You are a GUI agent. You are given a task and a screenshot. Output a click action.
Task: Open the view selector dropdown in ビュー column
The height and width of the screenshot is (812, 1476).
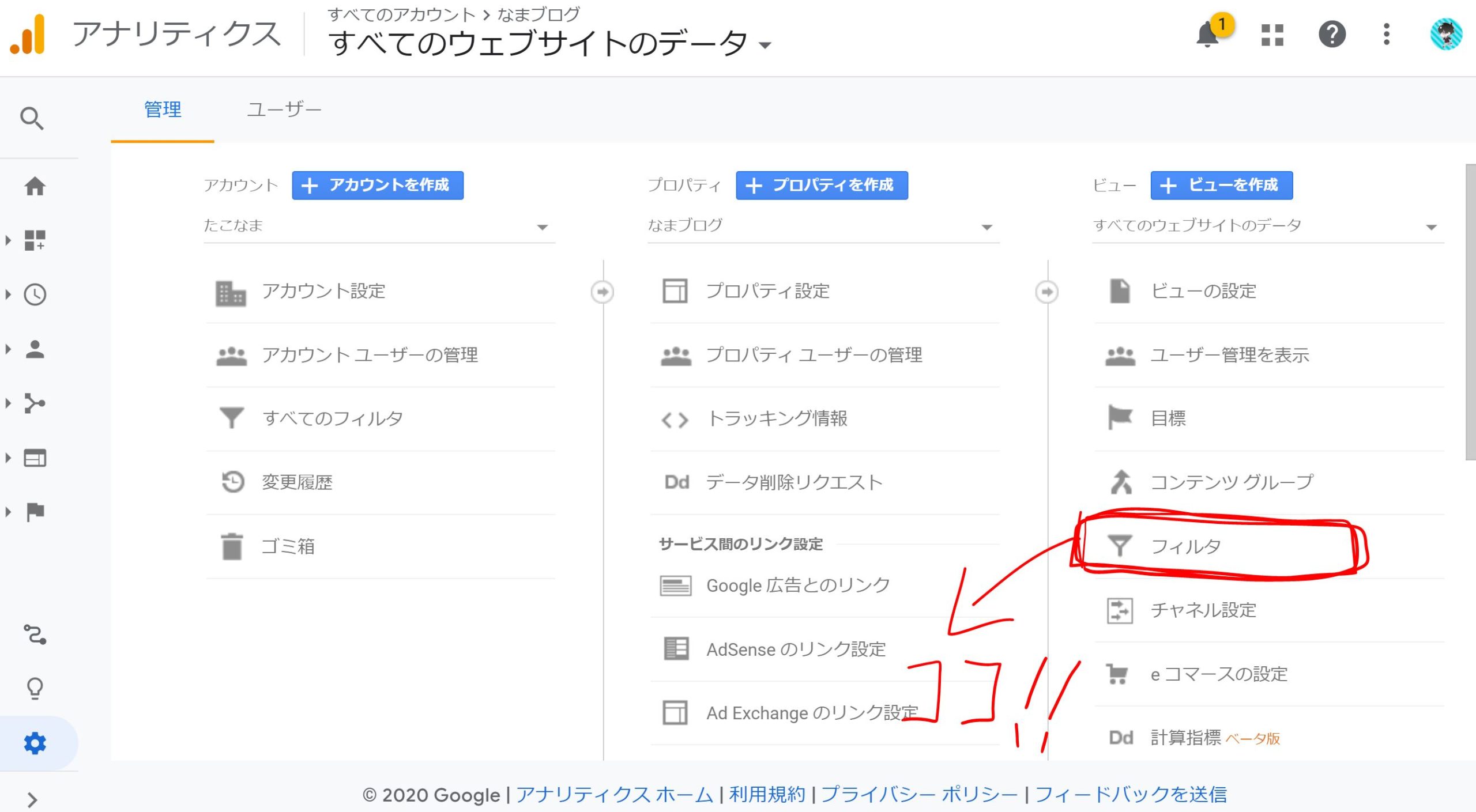coord(1267,226)
